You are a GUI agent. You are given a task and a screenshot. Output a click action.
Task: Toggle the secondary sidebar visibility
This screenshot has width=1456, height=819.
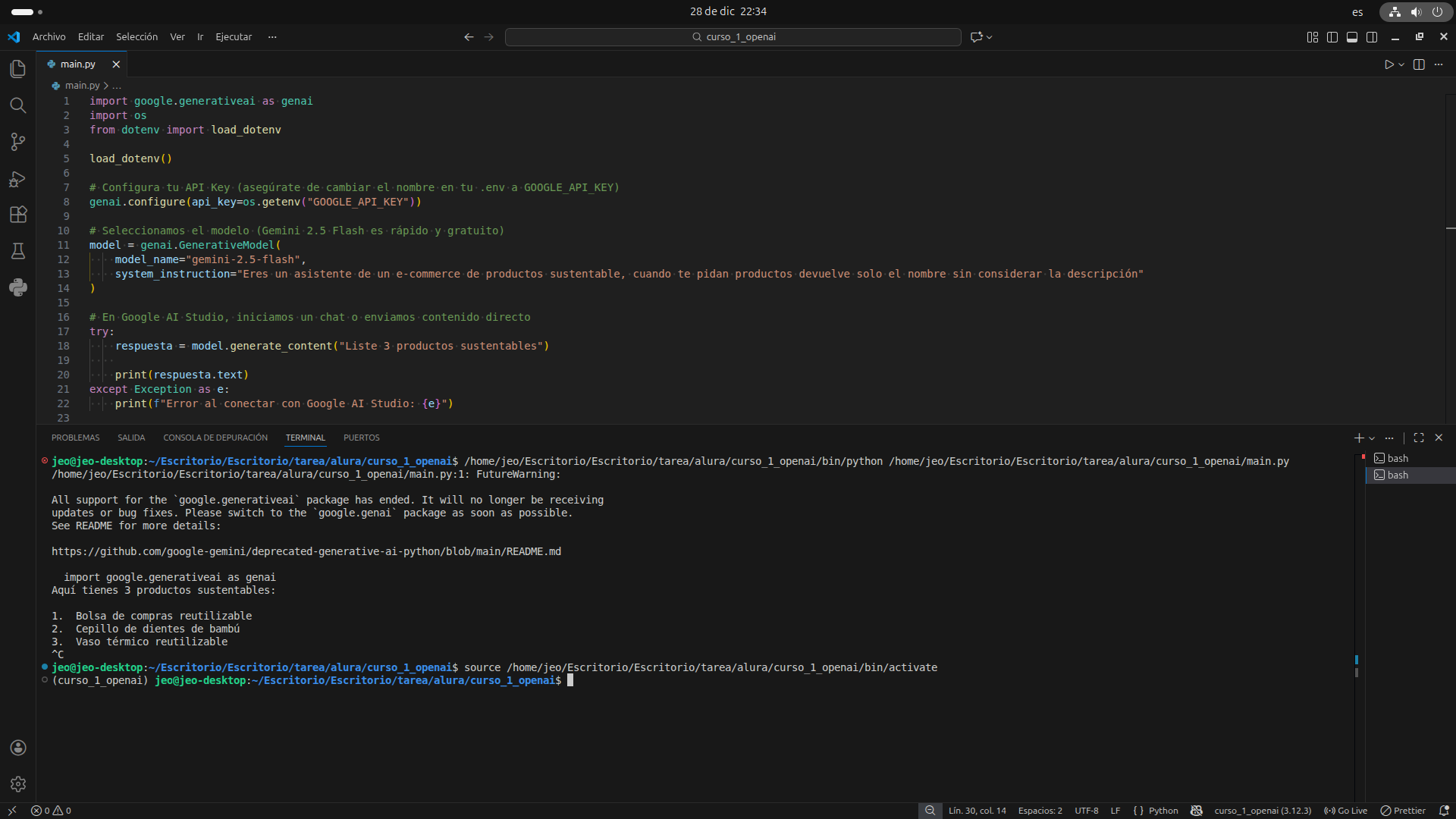1372,37
